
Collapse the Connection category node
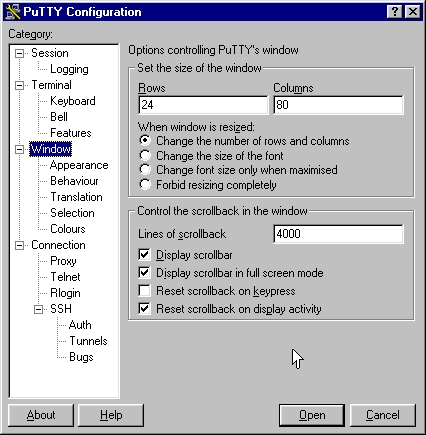(x=20, y=245)
